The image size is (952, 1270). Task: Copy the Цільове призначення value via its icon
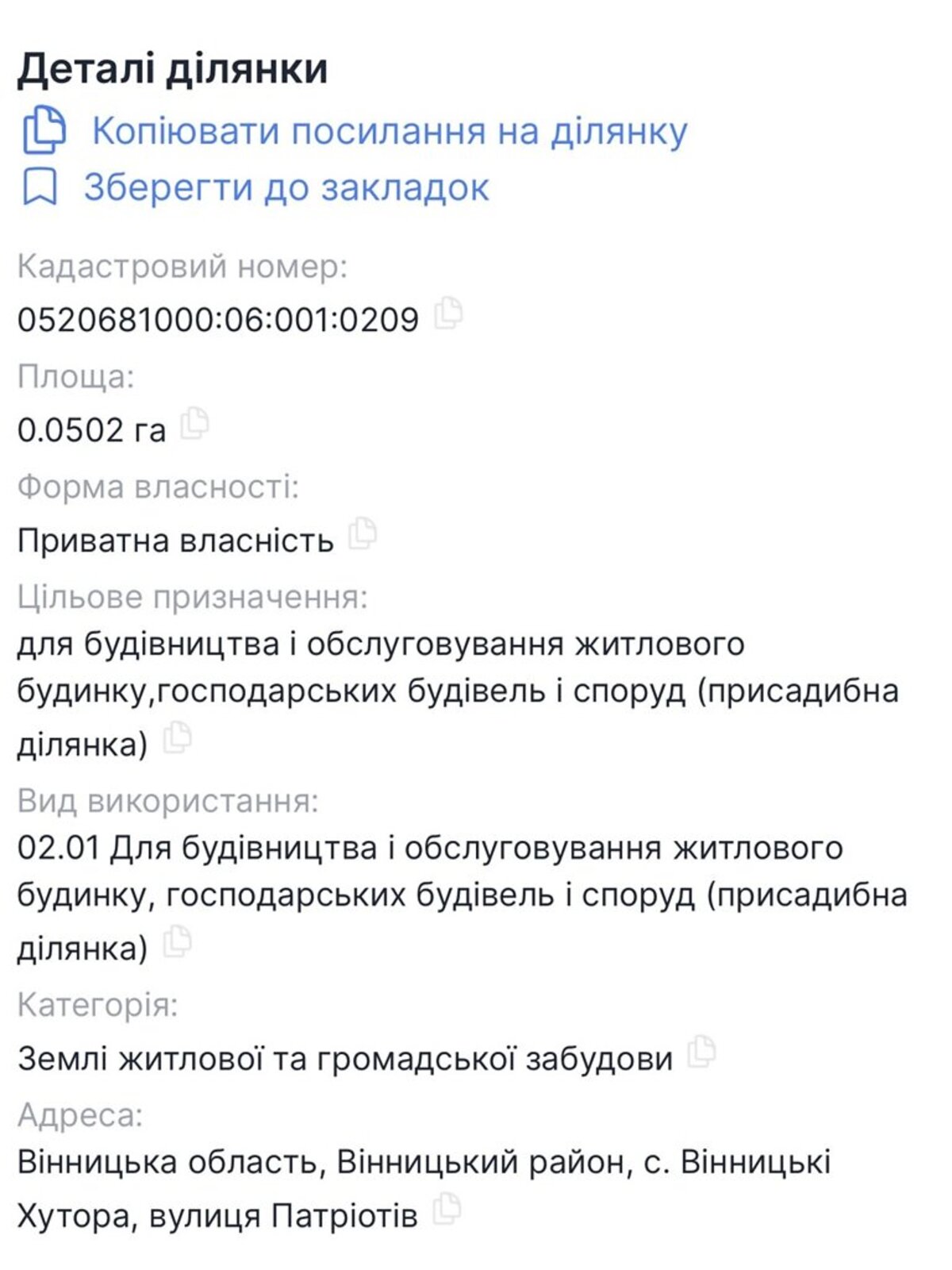[x=178, y=738]
